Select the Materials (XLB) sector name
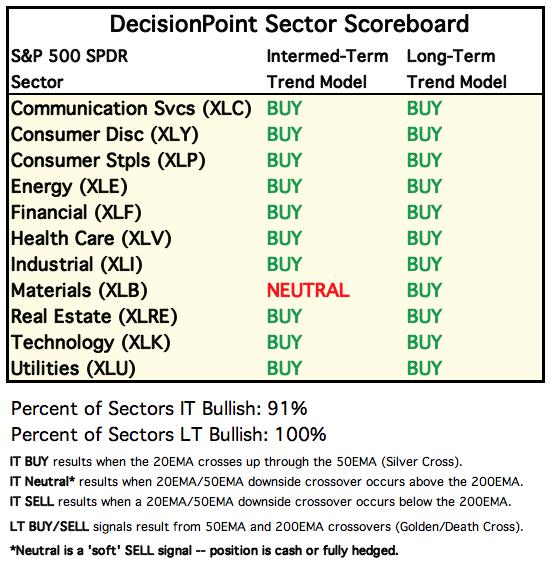 click(x=79, y=291)
